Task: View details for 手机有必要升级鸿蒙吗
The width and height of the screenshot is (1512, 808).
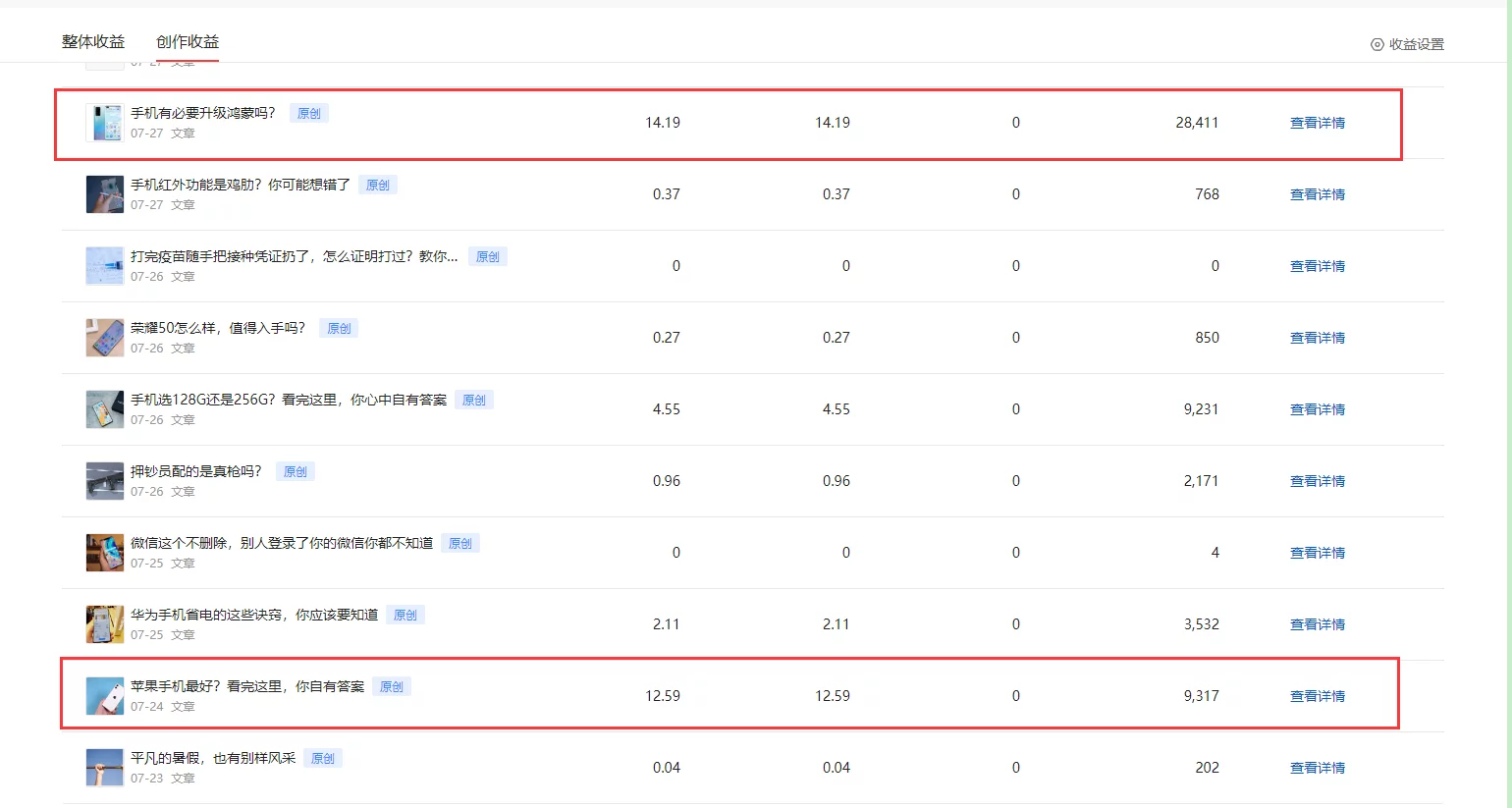Action: point(1318,123)
